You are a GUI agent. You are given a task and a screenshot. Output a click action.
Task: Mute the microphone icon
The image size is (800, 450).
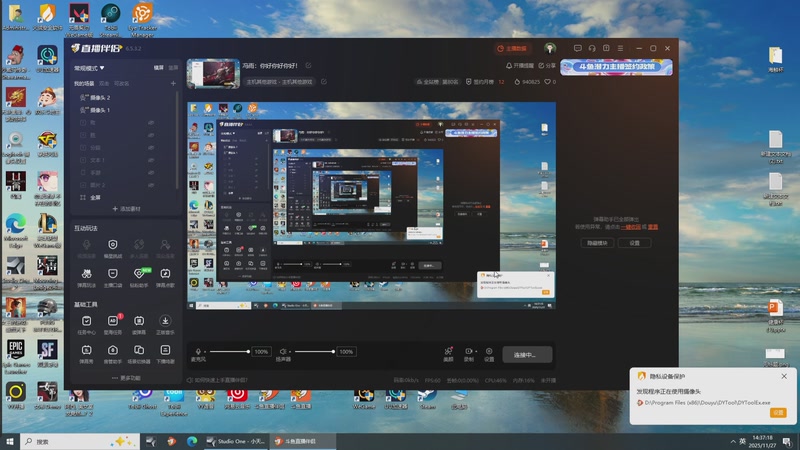pyautogui.click(x=198, y=352)
